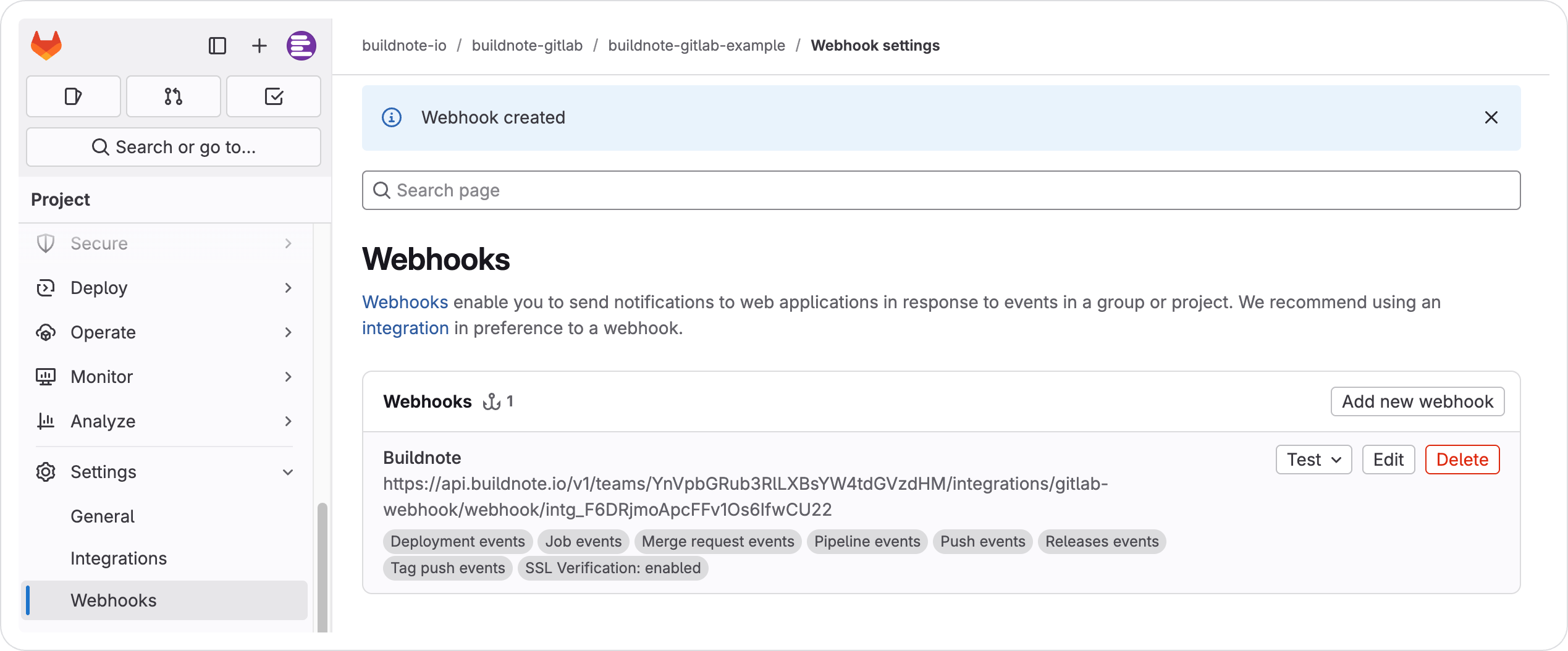Expand the Analyze menu chevron
1568x651 pixels.
[288, 421]
